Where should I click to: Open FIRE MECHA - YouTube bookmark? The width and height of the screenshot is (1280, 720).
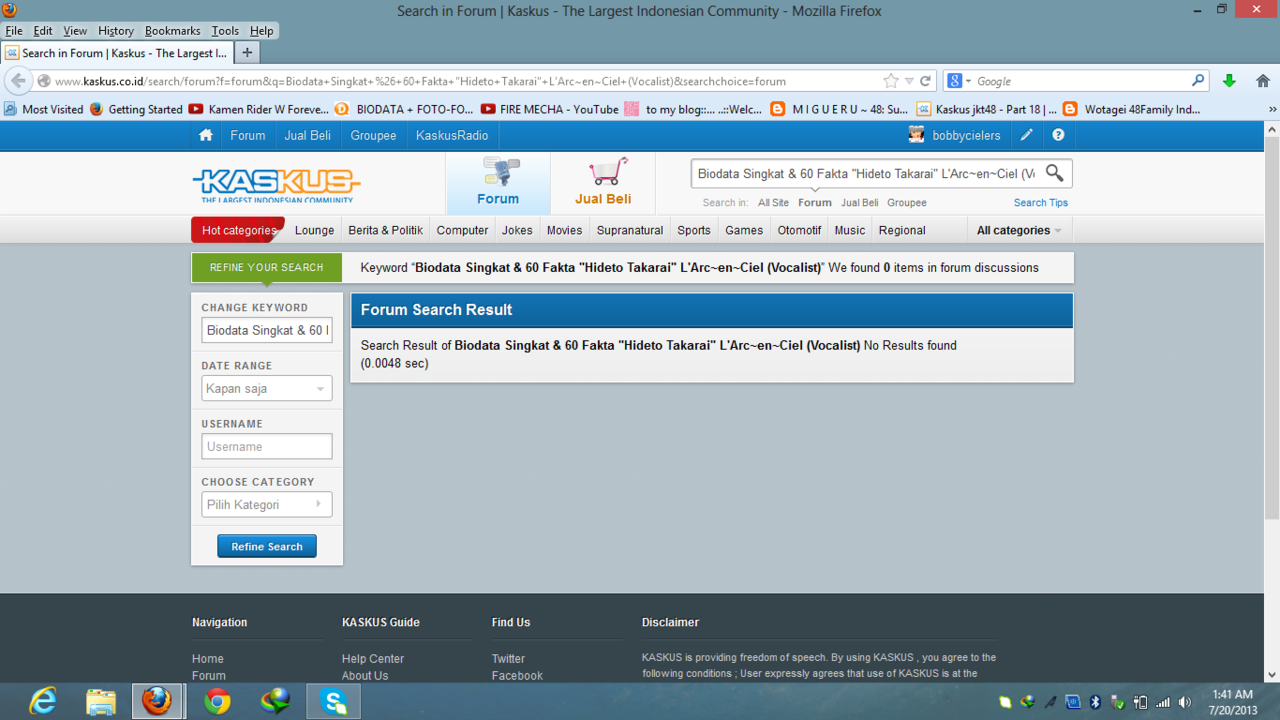(x=550, y=109)
